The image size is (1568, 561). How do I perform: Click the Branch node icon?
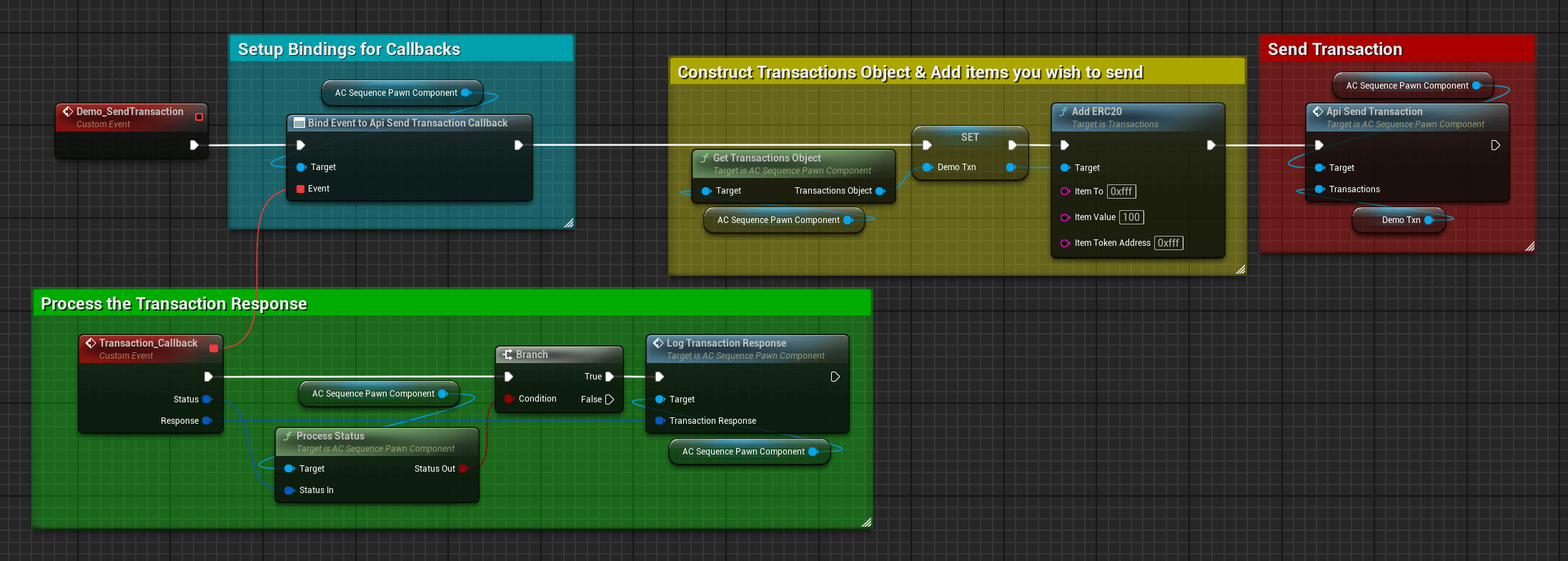tap(507, 354)
